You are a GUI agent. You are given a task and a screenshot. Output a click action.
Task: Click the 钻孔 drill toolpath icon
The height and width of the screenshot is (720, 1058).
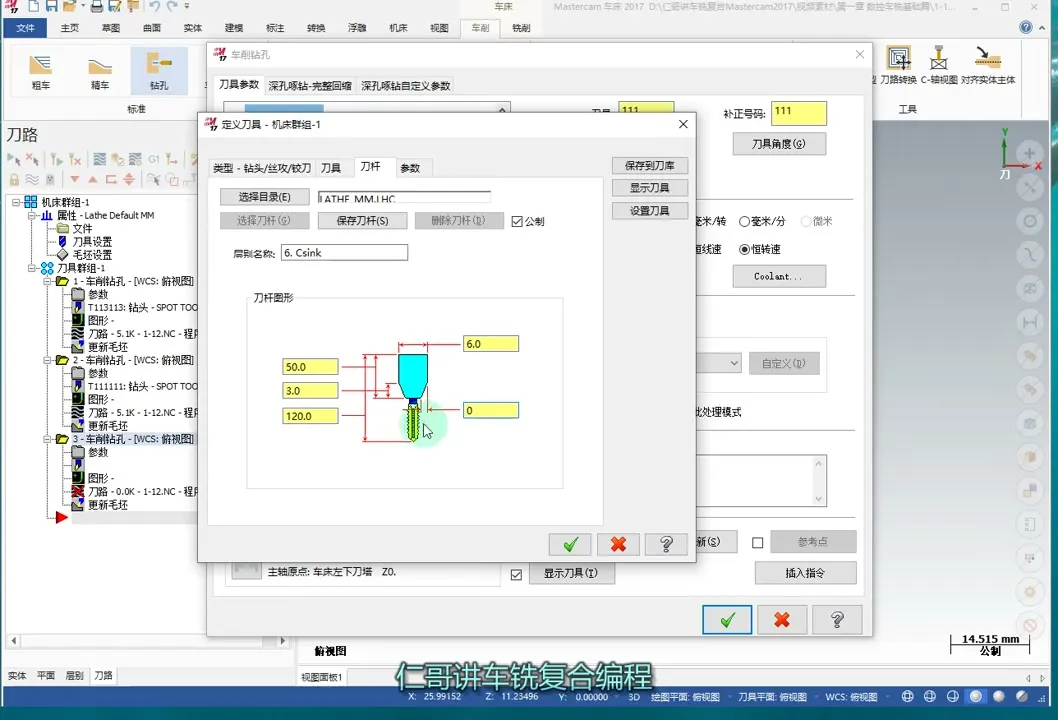pyautogui.click(x=159, y=71)
